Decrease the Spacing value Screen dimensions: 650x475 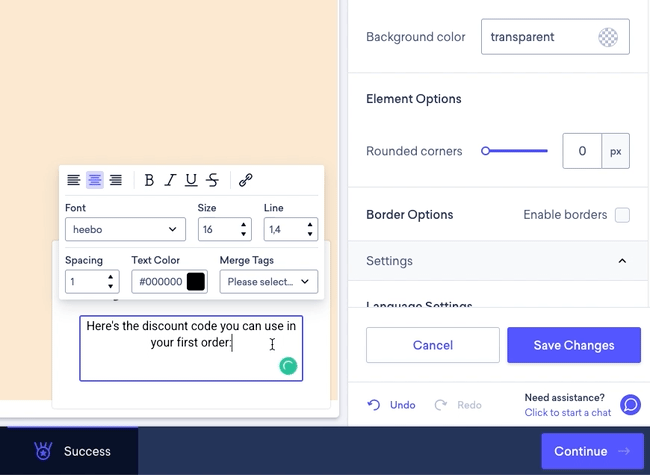[110, 286]
